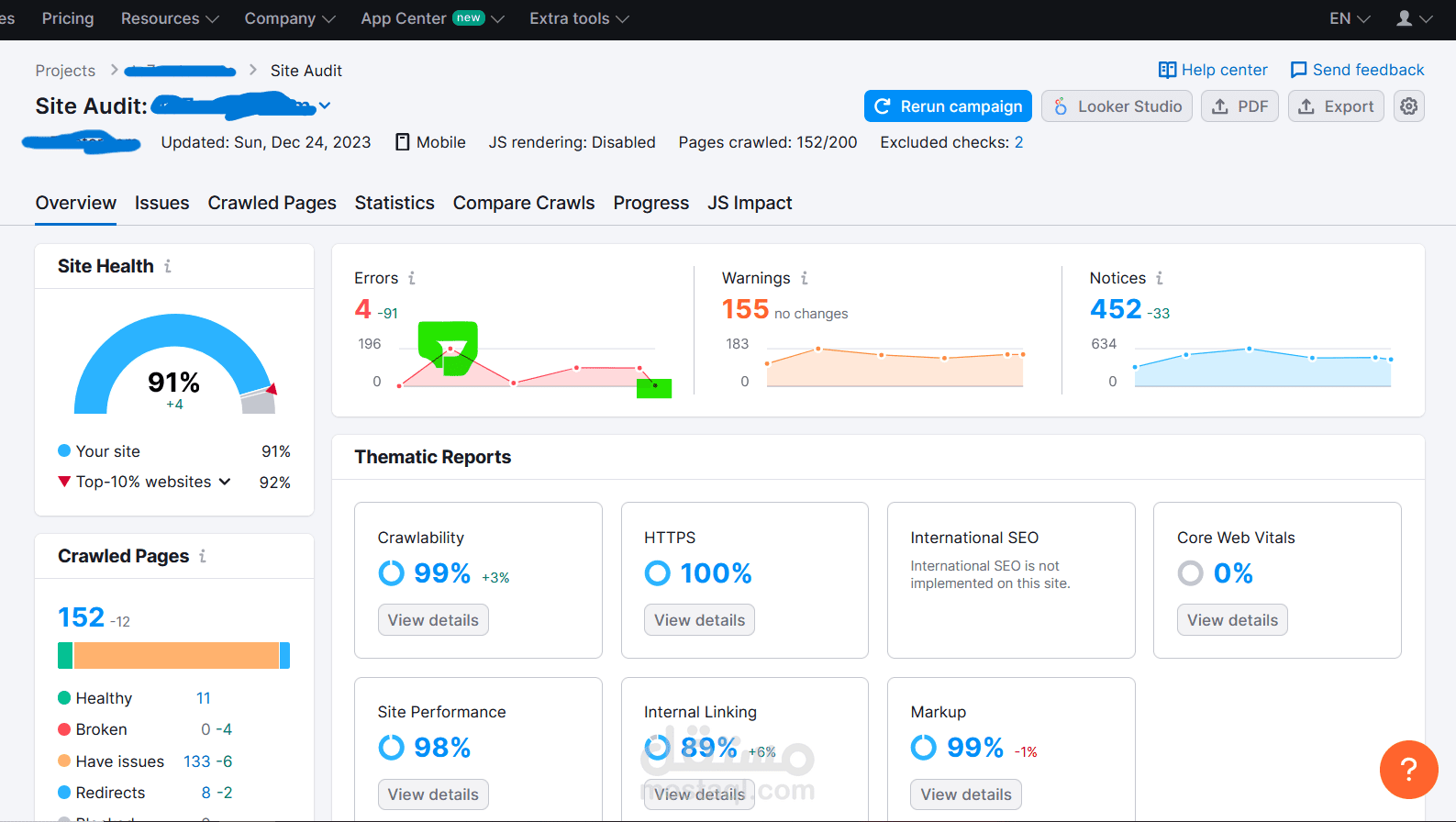
Task: Select the Overview tab
Action: [x=76, y=203]
